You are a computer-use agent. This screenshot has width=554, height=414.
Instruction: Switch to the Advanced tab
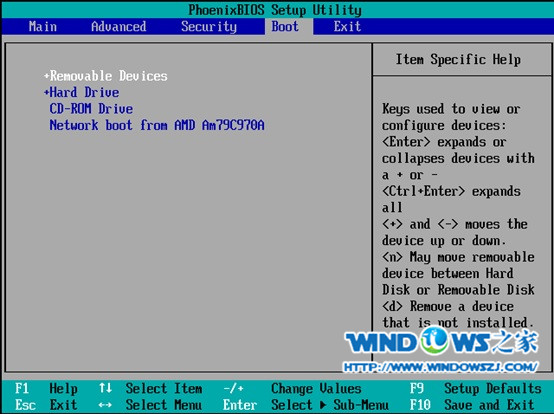[119, 26]
